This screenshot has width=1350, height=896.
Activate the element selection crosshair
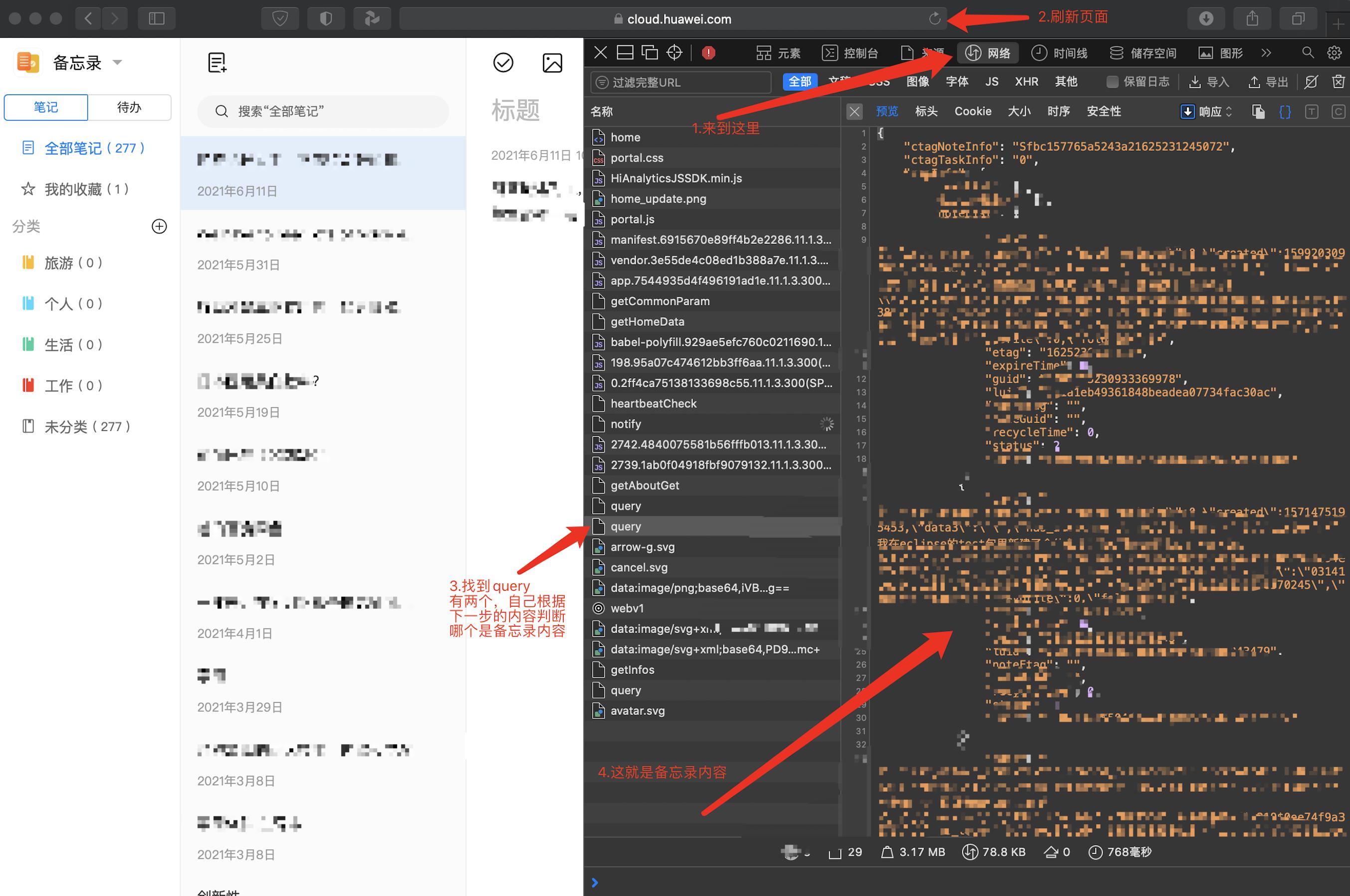(675, 52)
